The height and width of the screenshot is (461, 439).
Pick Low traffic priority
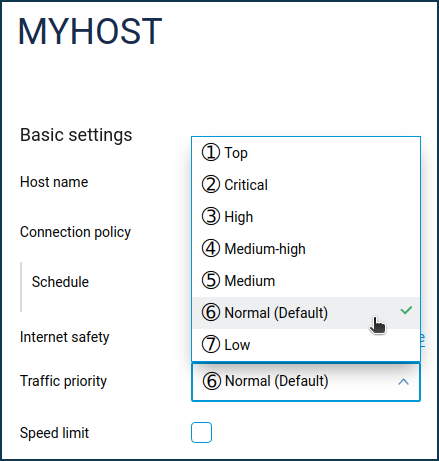pyautogui.click(x=306, y=344)
